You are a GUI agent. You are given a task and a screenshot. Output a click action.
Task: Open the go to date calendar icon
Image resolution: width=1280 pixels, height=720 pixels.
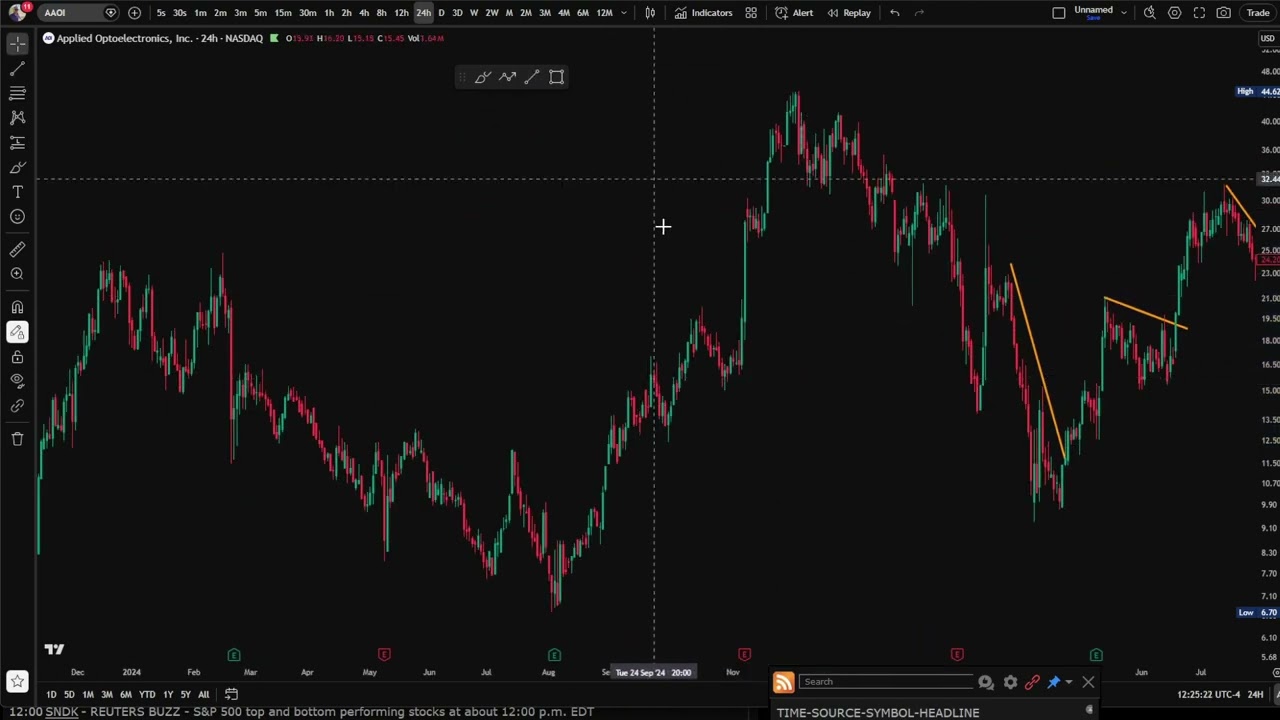tap(231, 694)
